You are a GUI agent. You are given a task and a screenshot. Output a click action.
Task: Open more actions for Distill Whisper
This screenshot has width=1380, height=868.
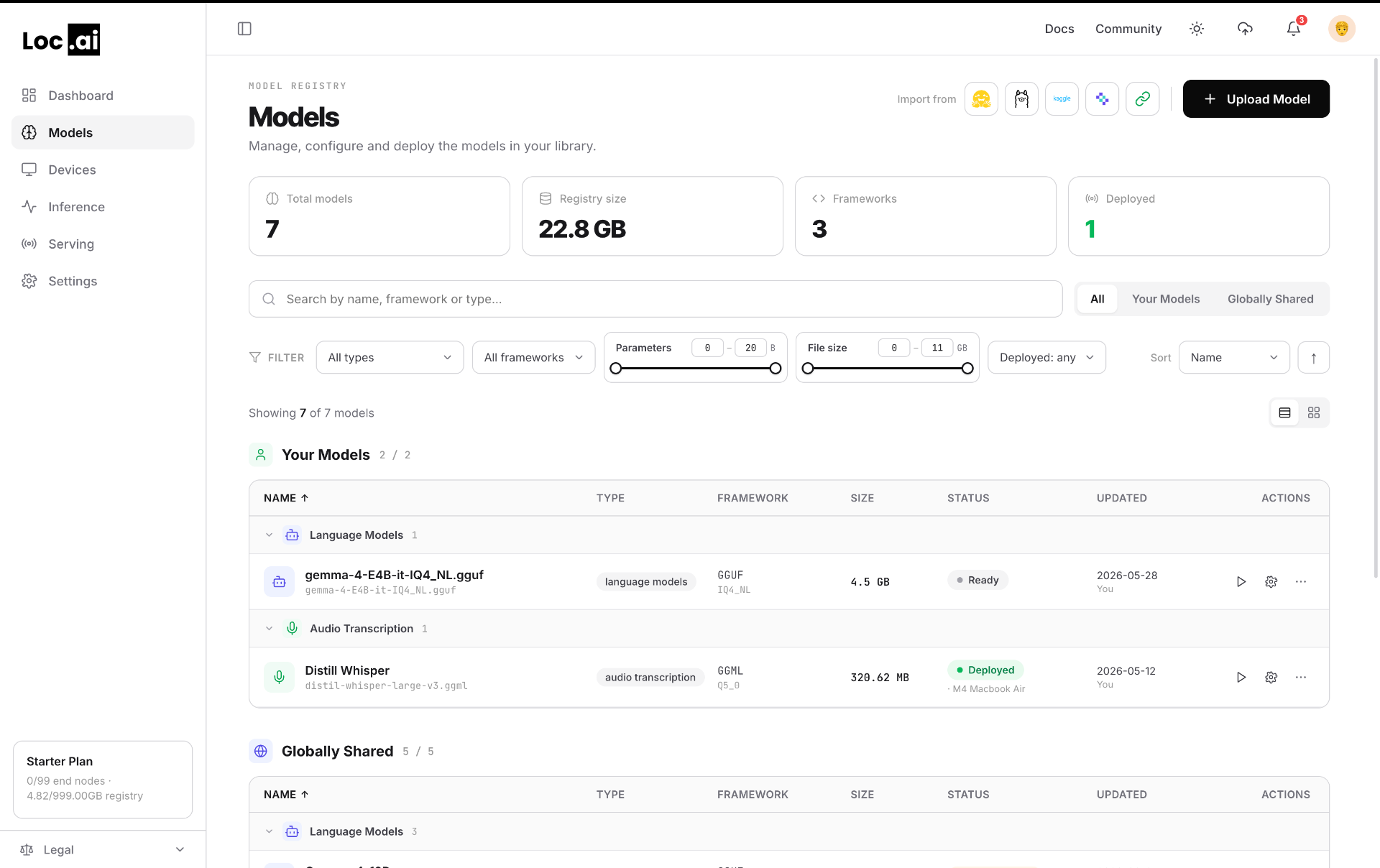(1301, 678)
